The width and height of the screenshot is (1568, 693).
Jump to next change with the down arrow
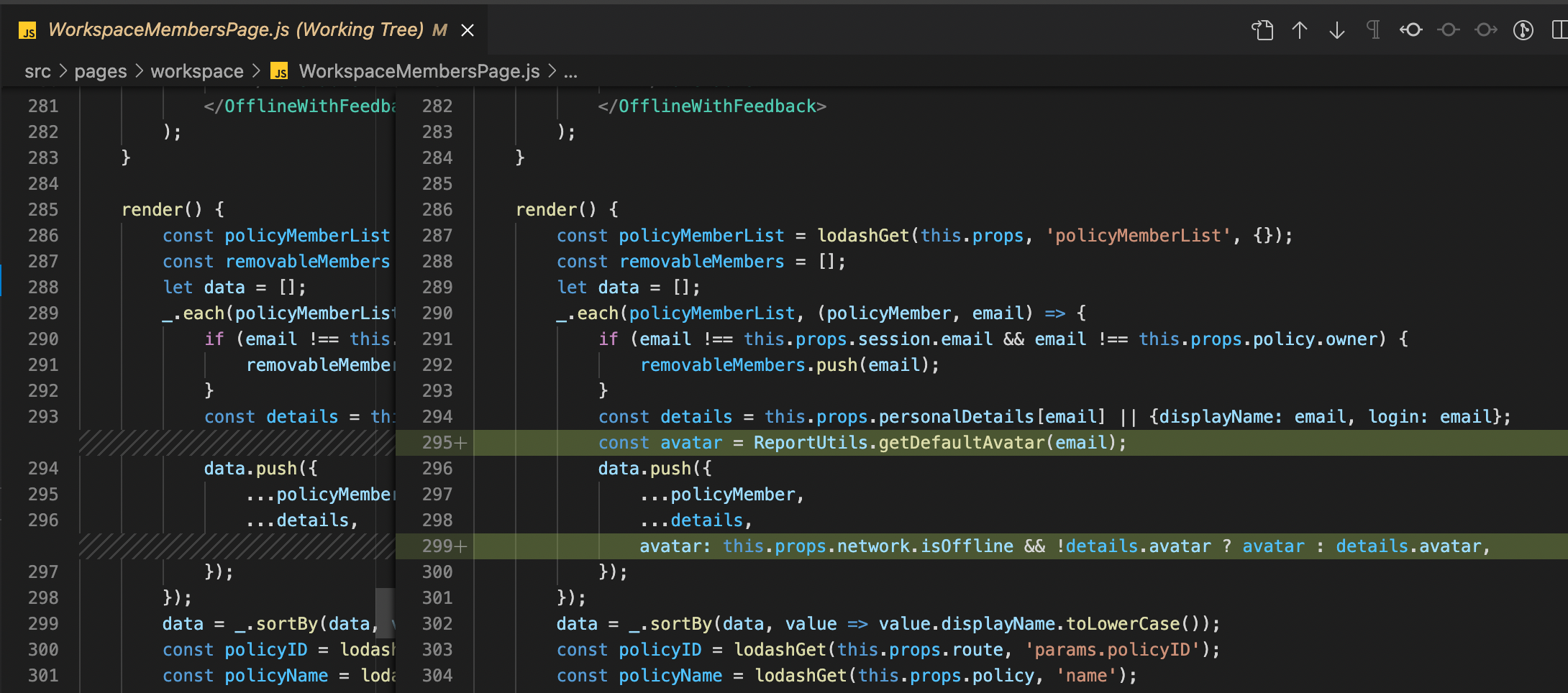click(x=1337, y=30)
